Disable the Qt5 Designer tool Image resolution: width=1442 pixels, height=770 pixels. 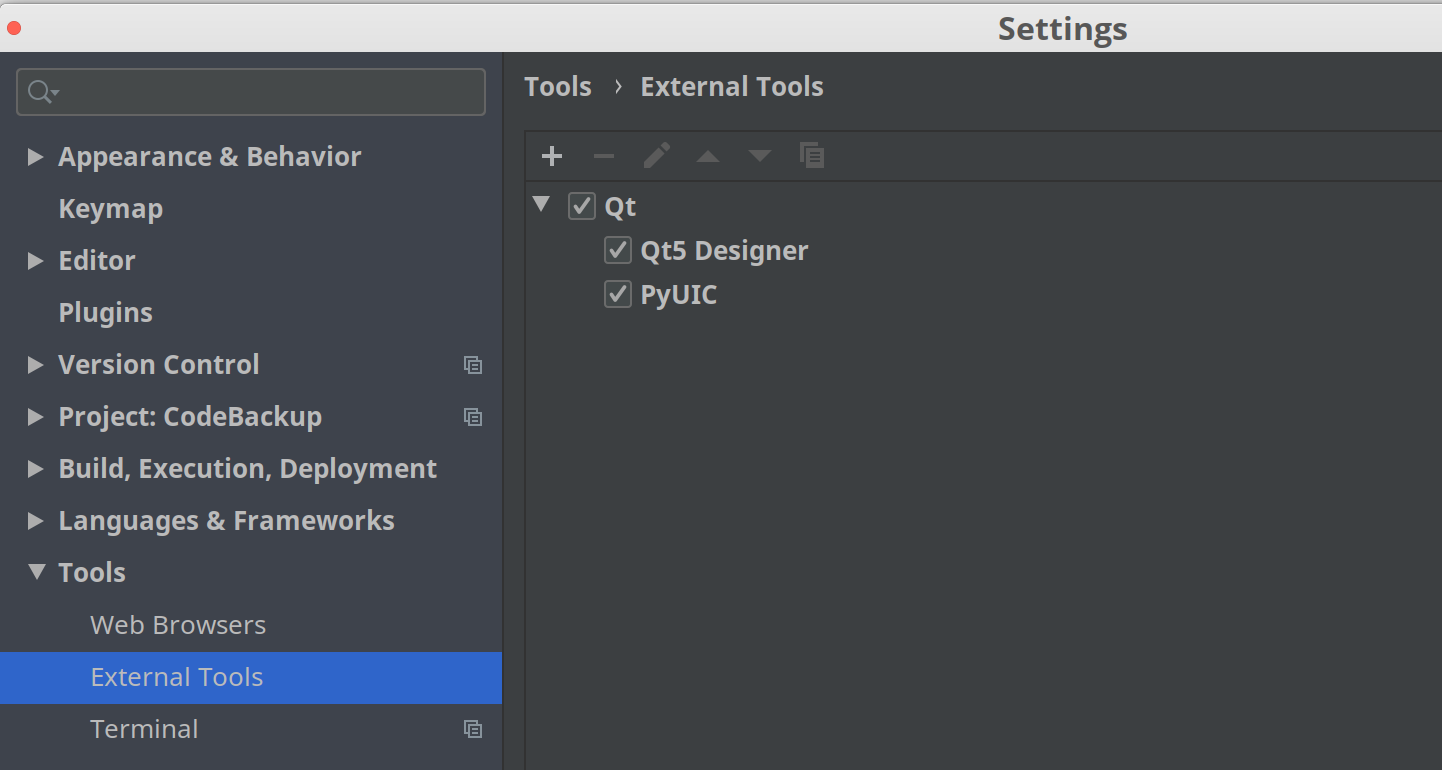coord(618,250)
